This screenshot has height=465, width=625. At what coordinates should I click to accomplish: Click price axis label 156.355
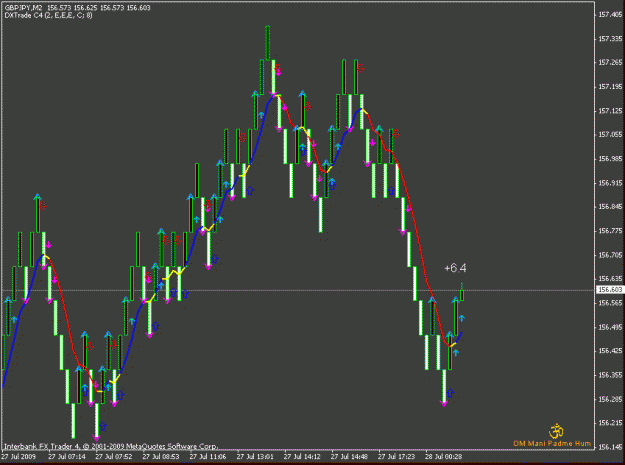(610, 375)
